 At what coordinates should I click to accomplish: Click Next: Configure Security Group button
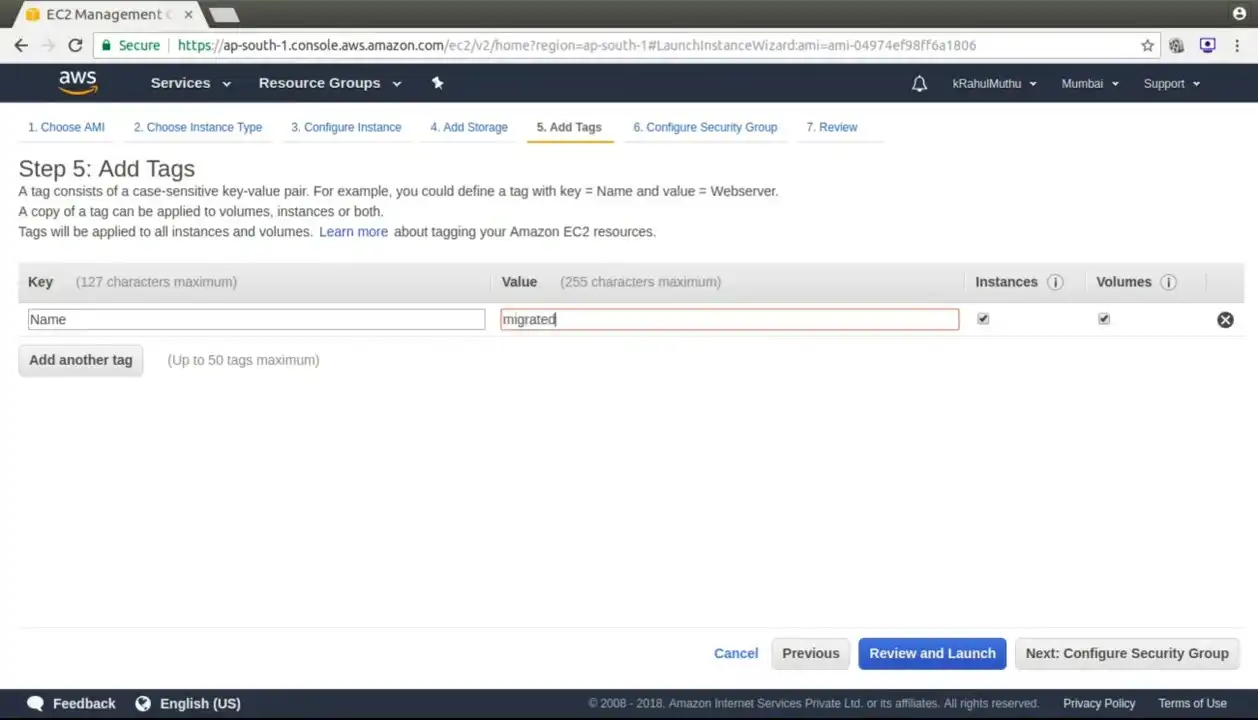pos(1127,653)
